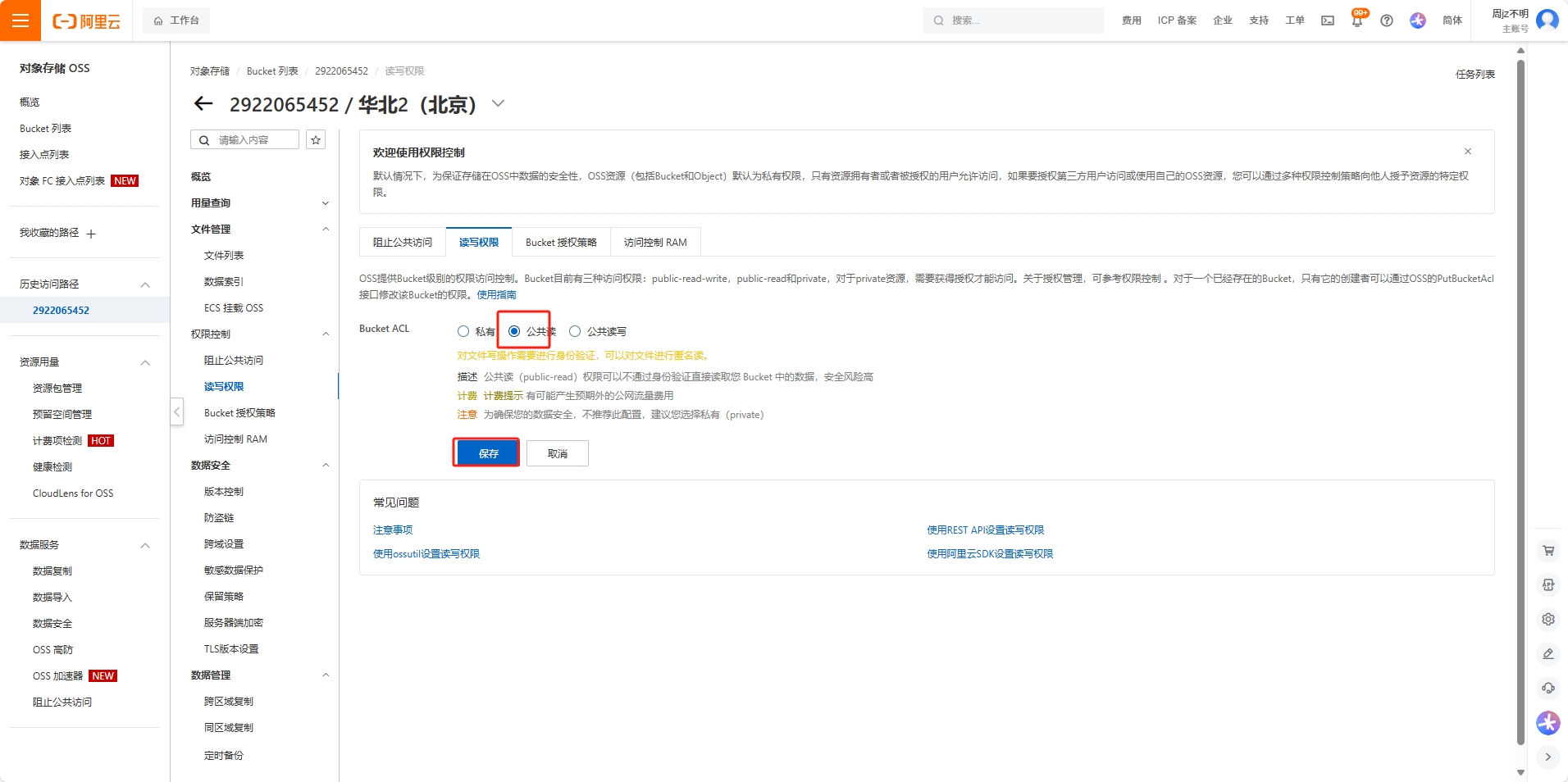The width and height of the screenshot is (1568, 782).
Task: Switch to the 阻止公共访问 tab
Action: [x=403, y=243]
